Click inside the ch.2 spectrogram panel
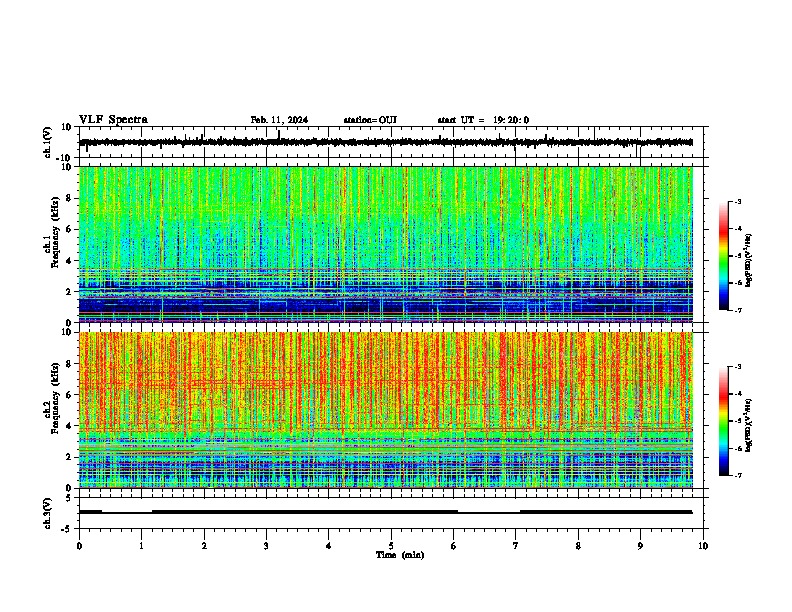Viewport: 792px width, 612px height. [x=385, y=410]
